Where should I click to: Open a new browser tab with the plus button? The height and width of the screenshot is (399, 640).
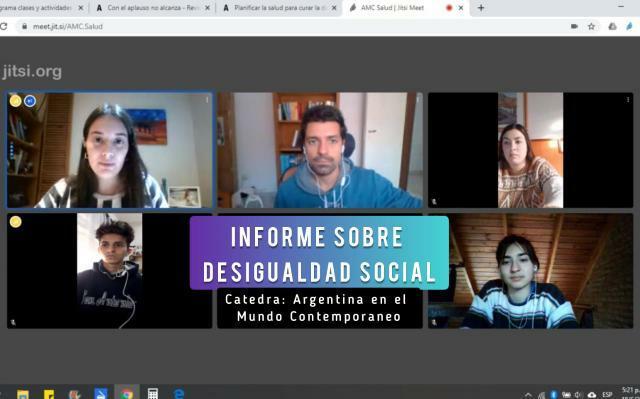(481, 8)
